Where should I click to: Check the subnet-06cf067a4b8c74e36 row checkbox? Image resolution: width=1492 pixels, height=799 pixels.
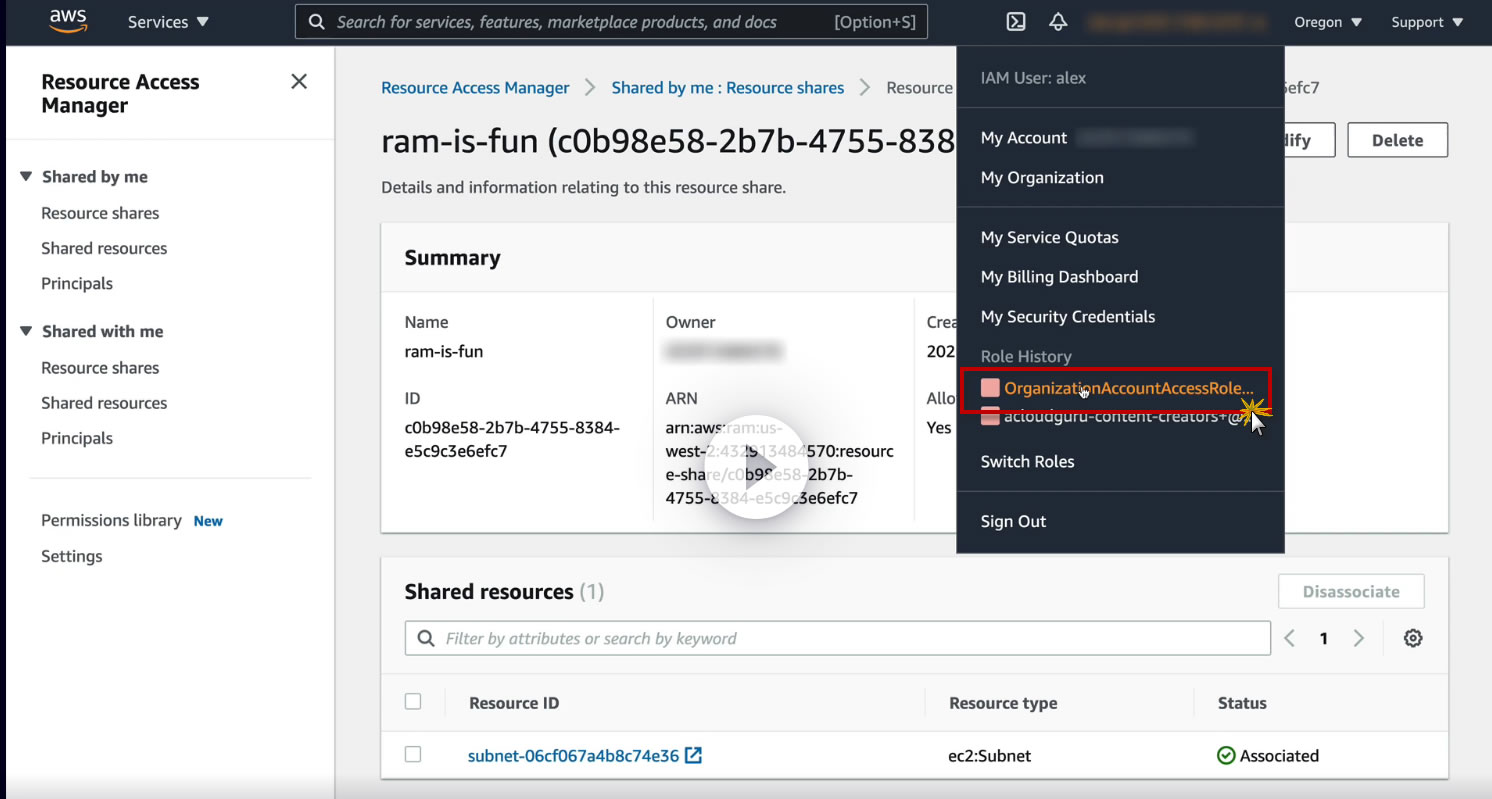(x=413, y=755)
